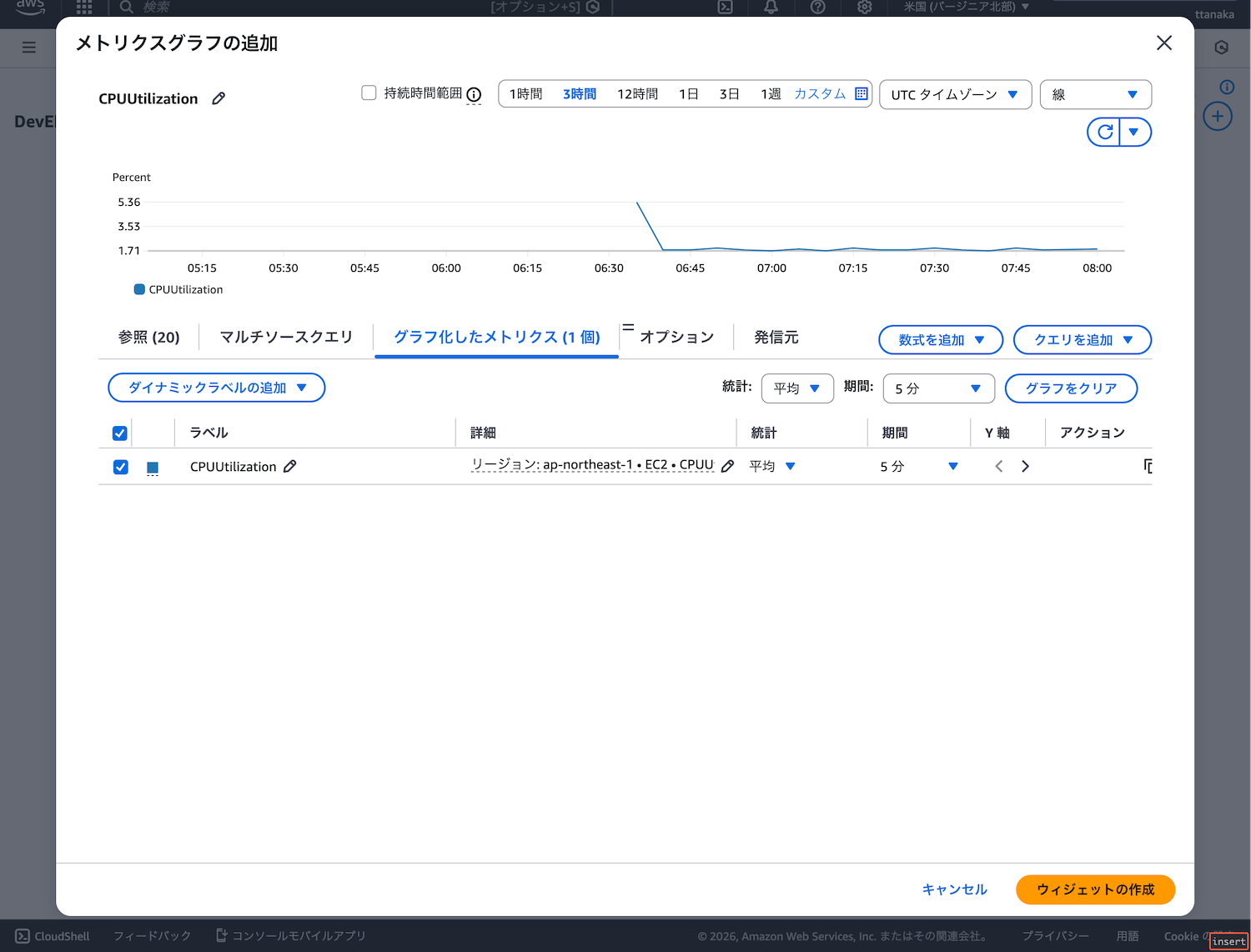The height and width of the screenshot is (952, 1251).
Task: Toggle the select-all checkbox in table header
Action: click(119, 433)
